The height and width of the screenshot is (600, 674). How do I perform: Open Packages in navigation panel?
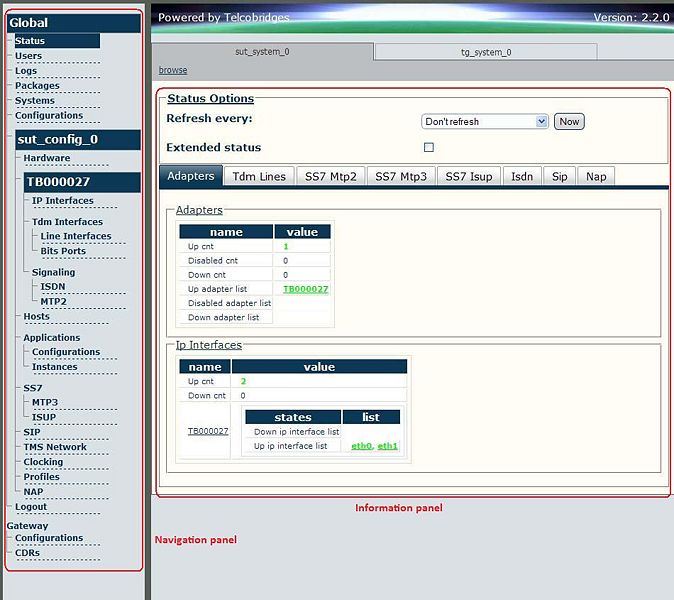pos(37,85)
